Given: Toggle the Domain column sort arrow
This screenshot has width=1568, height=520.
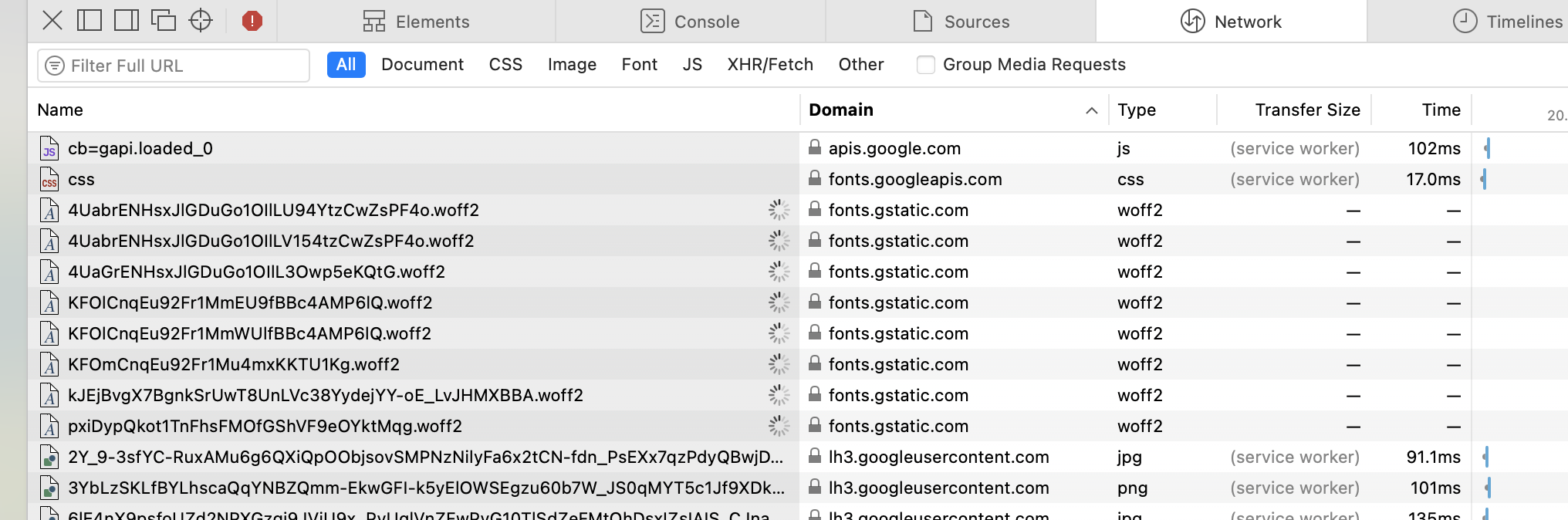Looking at the screenshot, I should pyautogui.click(x=1091, y=110).
